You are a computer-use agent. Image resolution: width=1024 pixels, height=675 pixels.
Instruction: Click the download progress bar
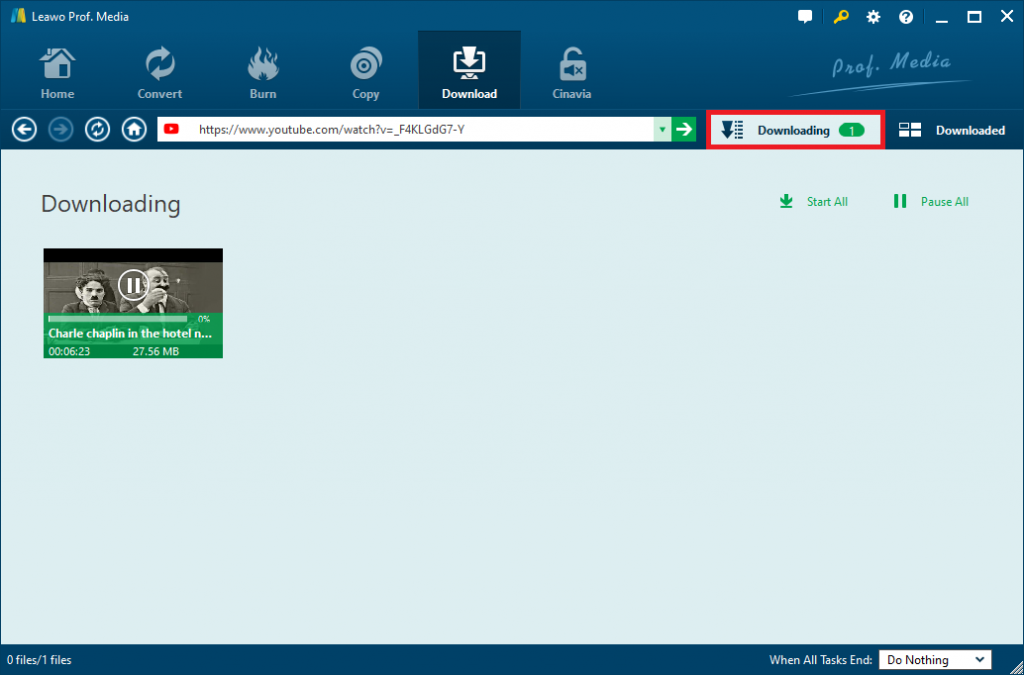[118, 319]
